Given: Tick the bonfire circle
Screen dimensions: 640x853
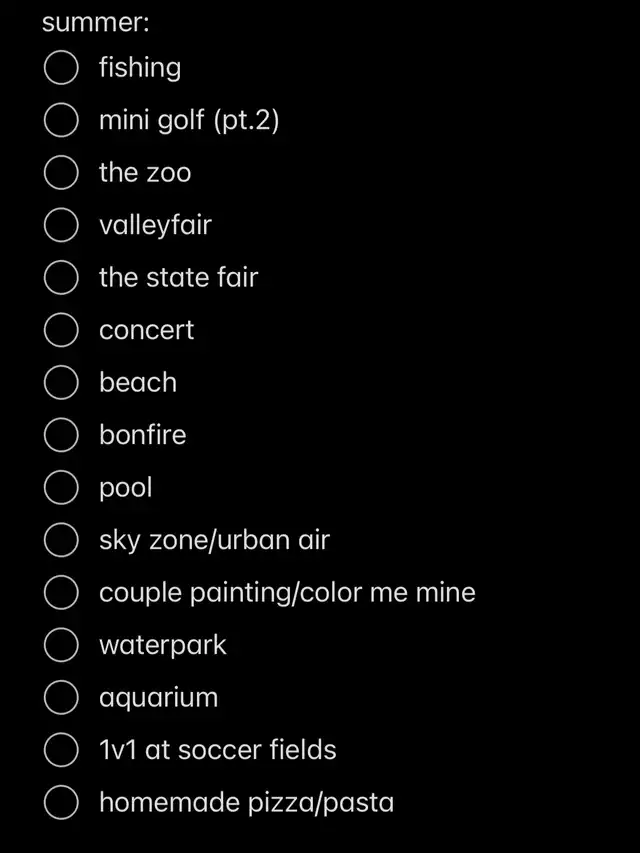Looking at the screenshot, I should pos(61,436).
